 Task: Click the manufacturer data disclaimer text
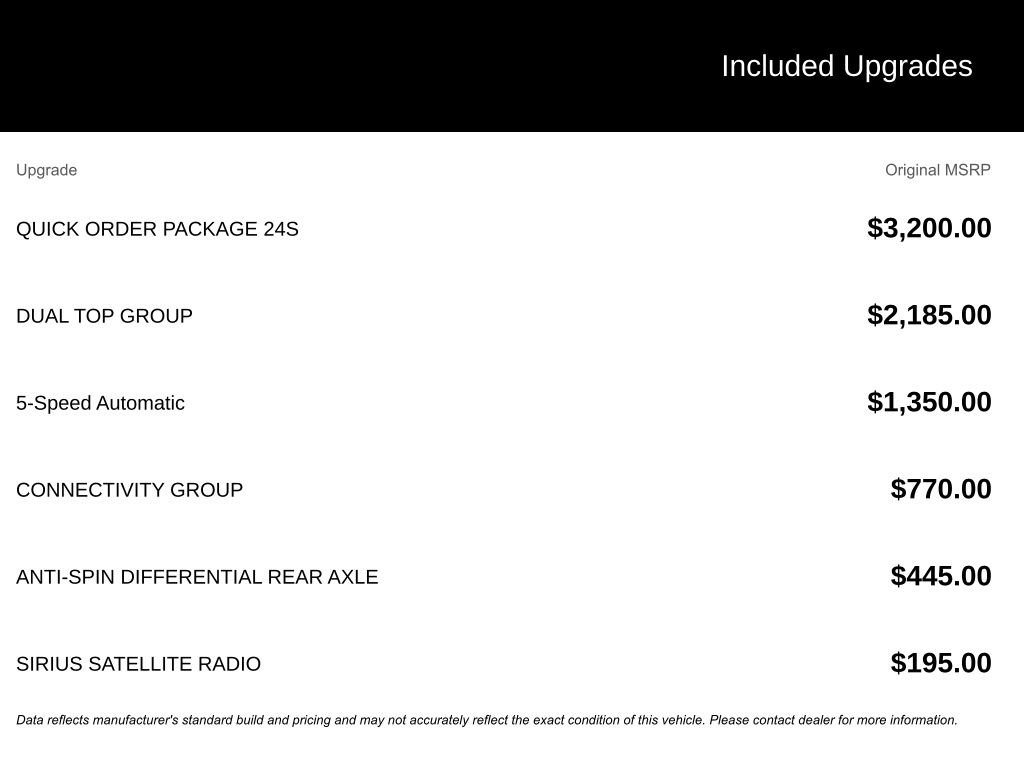(x=487, y=720)
